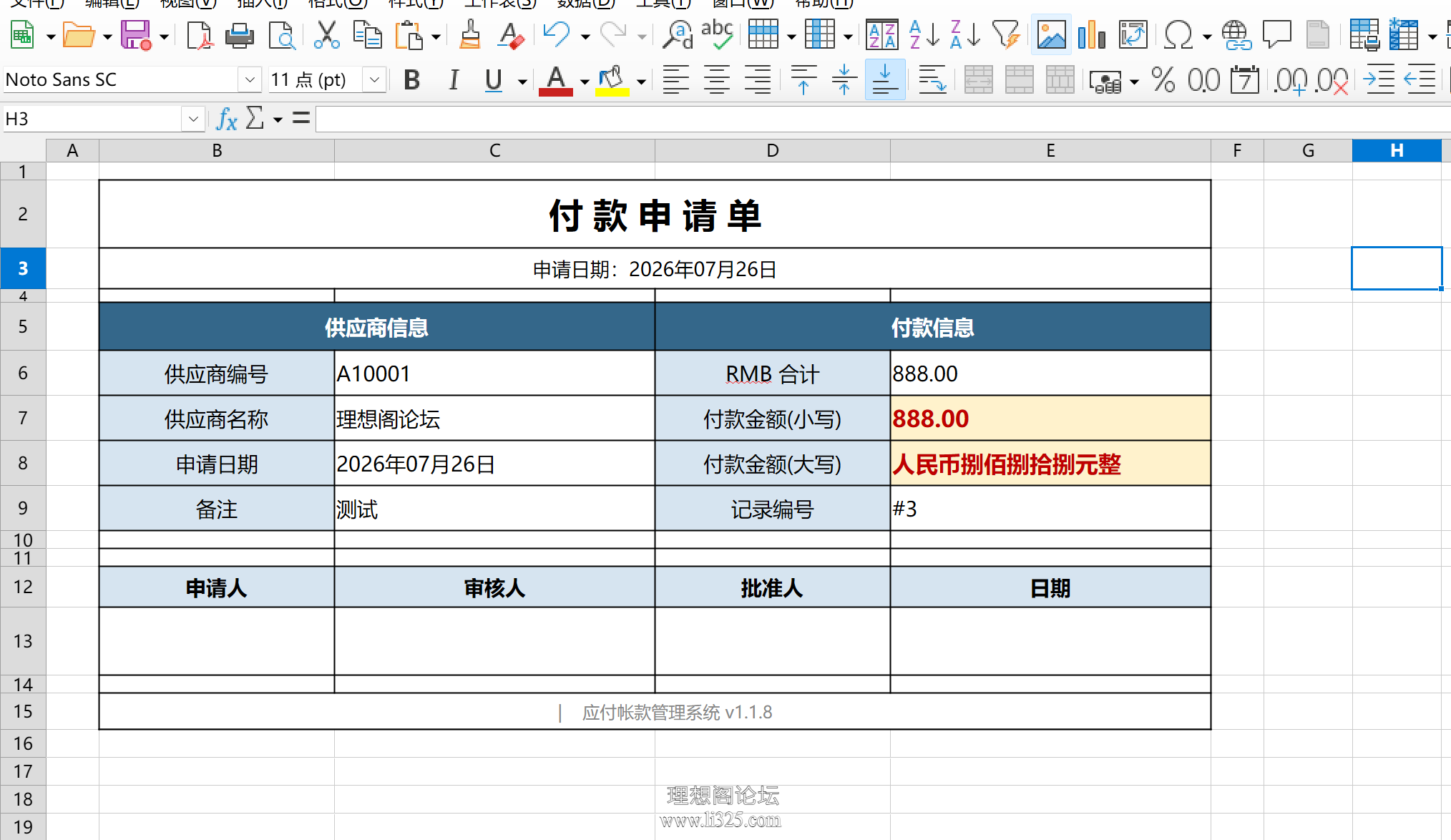Screen dimensions: 1451x840
Task: Select the 人民币捌佰捌拾捌元整 cell
Action: pos(1050,464)
